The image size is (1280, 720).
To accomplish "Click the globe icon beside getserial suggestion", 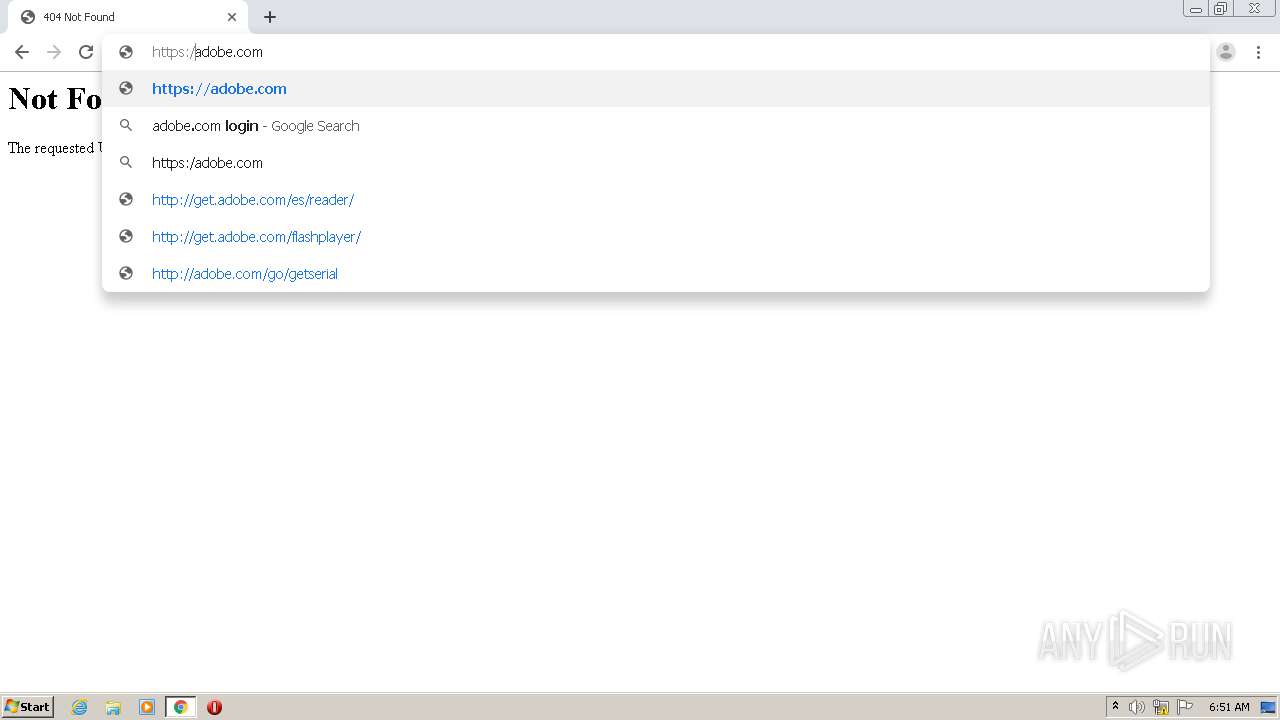I will pos(126,274).
